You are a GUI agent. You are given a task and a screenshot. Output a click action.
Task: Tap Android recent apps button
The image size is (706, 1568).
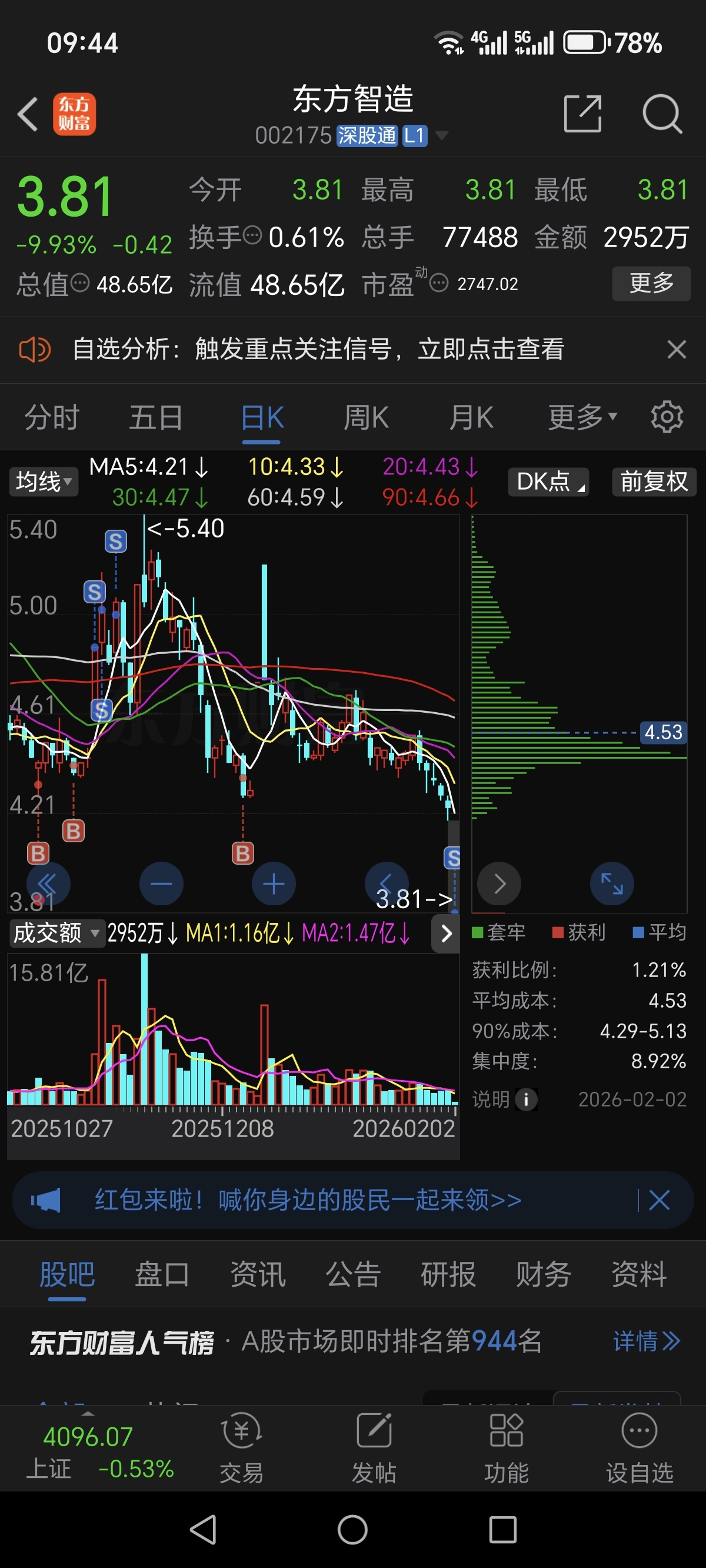click(502, 1530)
